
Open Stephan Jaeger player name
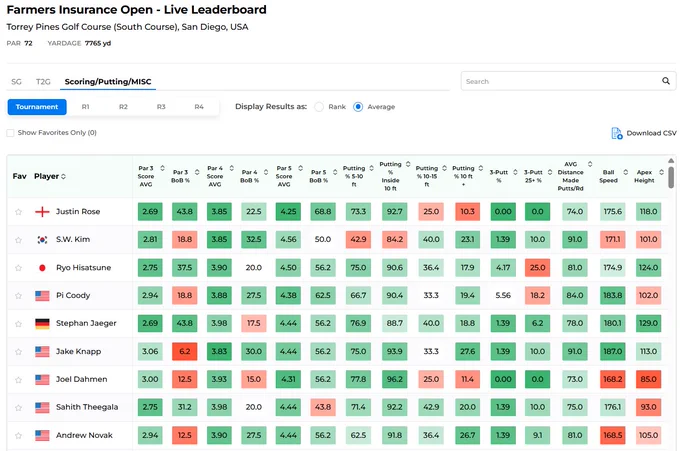pos(86,324)
